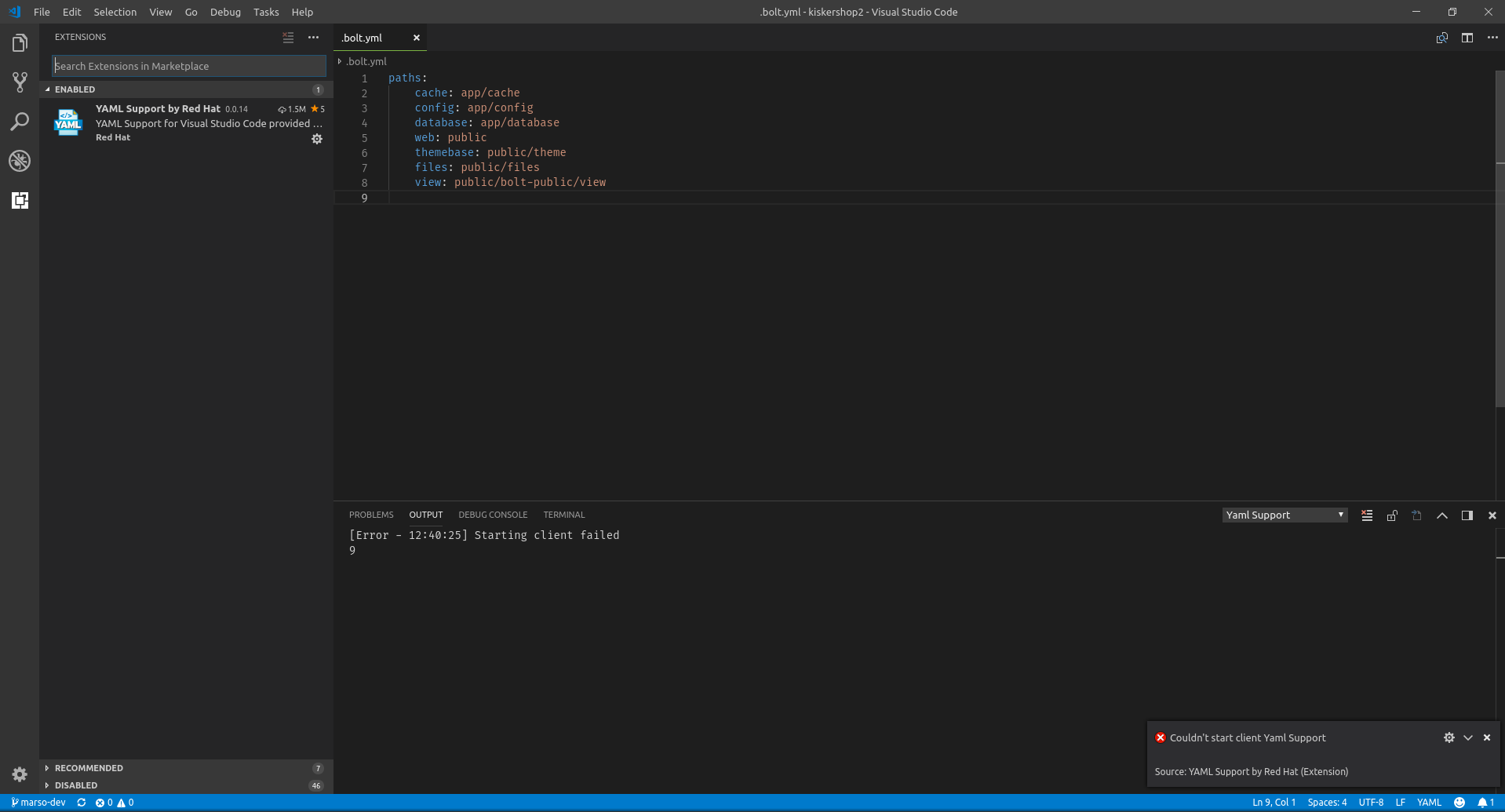Switch to the Problems tab

[x=371, y=515]
